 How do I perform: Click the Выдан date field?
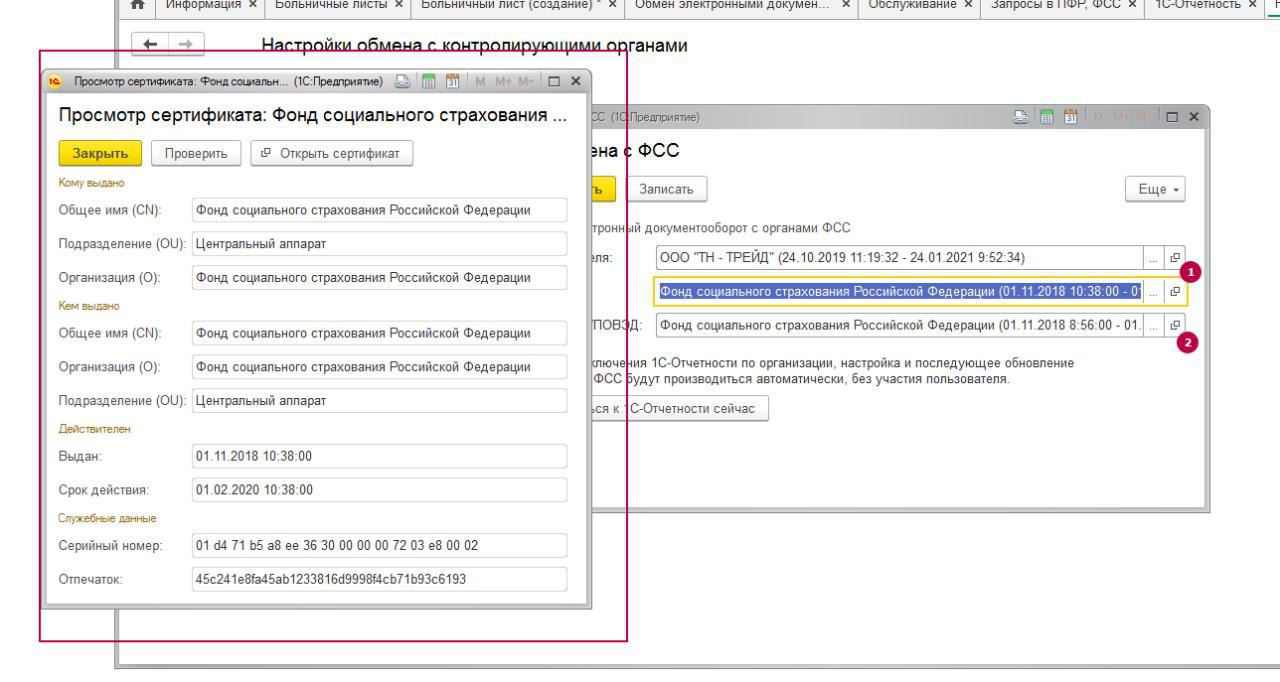point(378,456)
